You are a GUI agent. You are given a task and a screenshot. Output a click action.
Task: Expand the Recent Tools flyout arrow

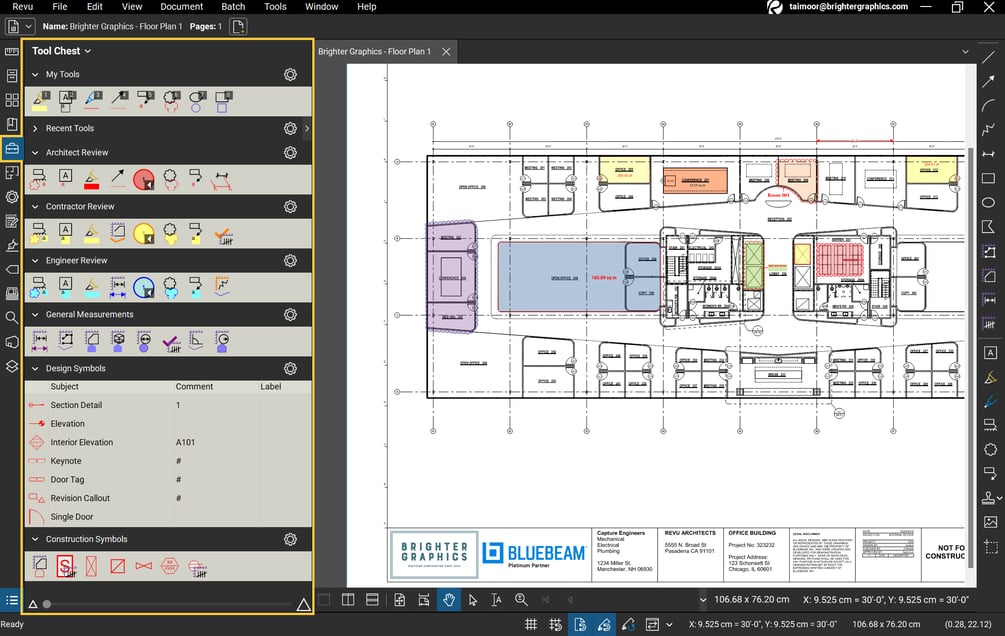point(307,128)
